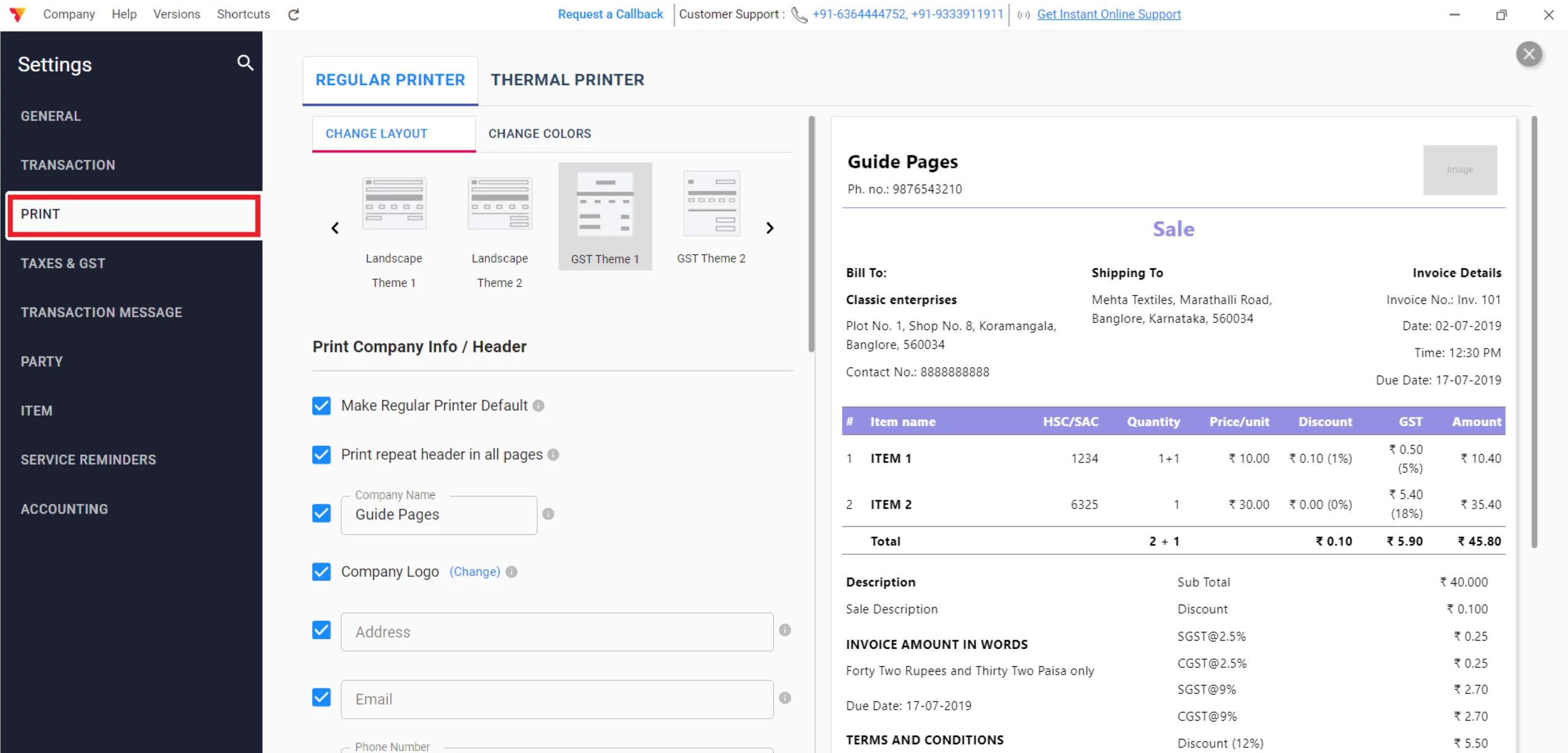
Task: Click the Change link for Company Logo
Action: (x=475, y=572)
